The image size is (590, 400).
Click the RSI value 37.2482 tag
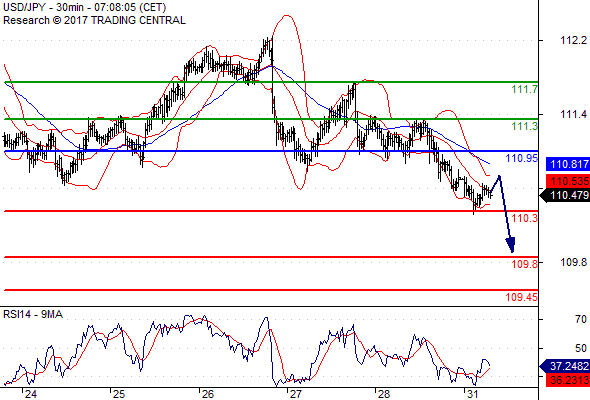[565, 366]
